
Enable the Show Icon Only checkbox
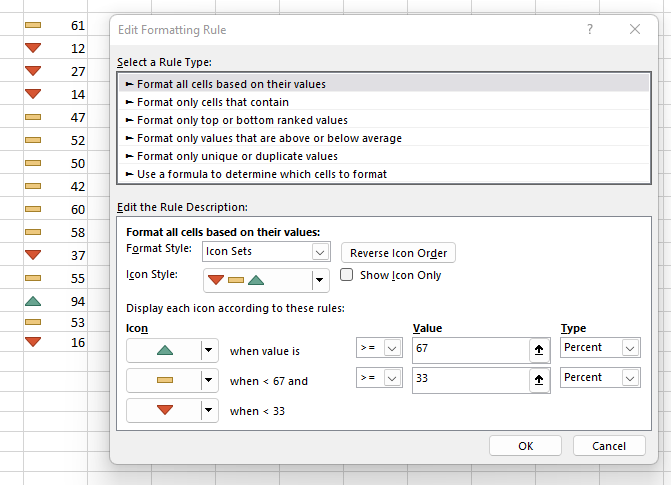click(x=346, y=274)
